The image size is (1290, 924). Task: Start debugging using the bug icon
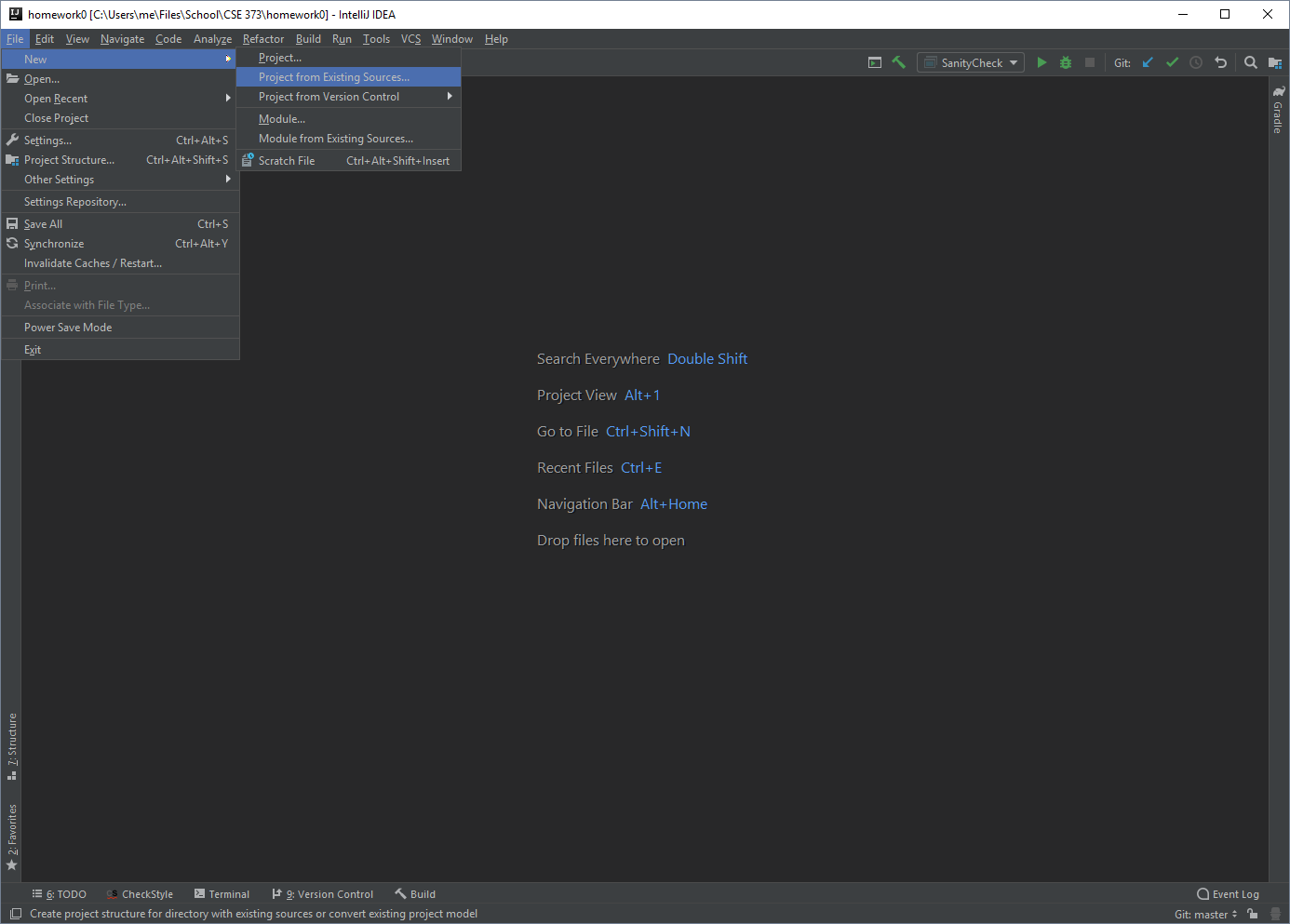1064,62
